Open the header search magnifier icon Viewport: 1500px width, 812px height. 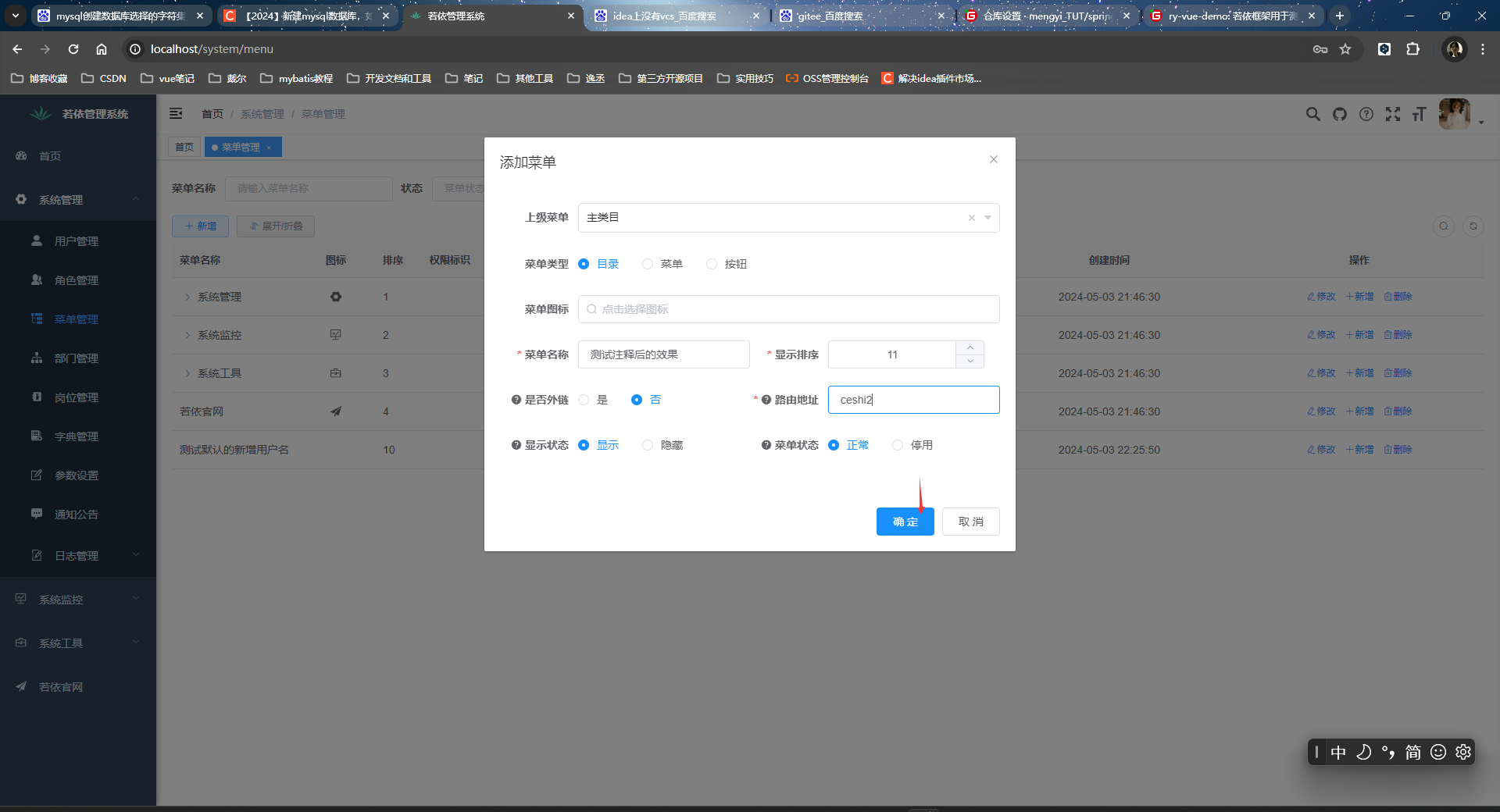(x=1313, y=114)
